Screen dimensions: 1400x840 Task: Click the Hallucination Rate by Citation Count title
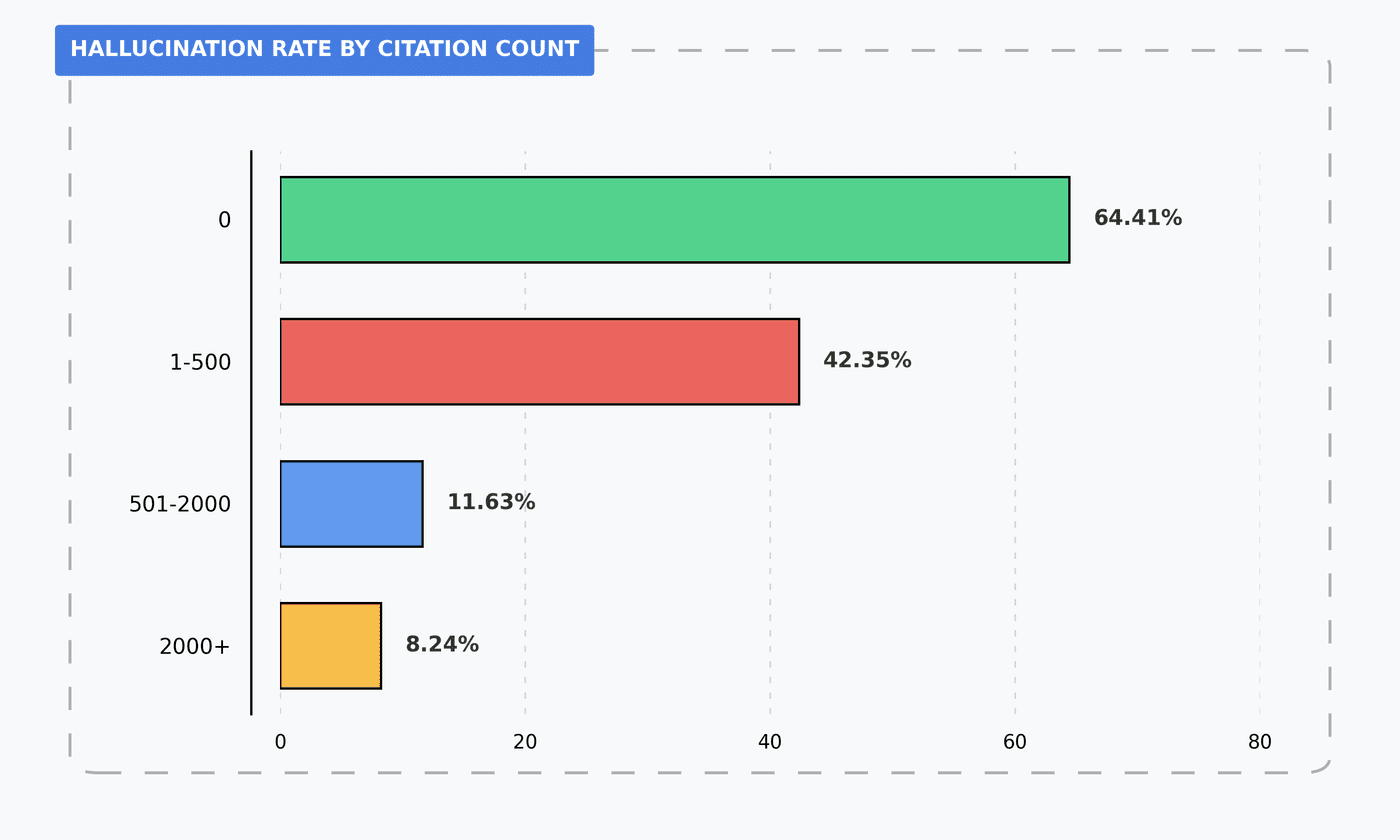(x=324, y=49)
